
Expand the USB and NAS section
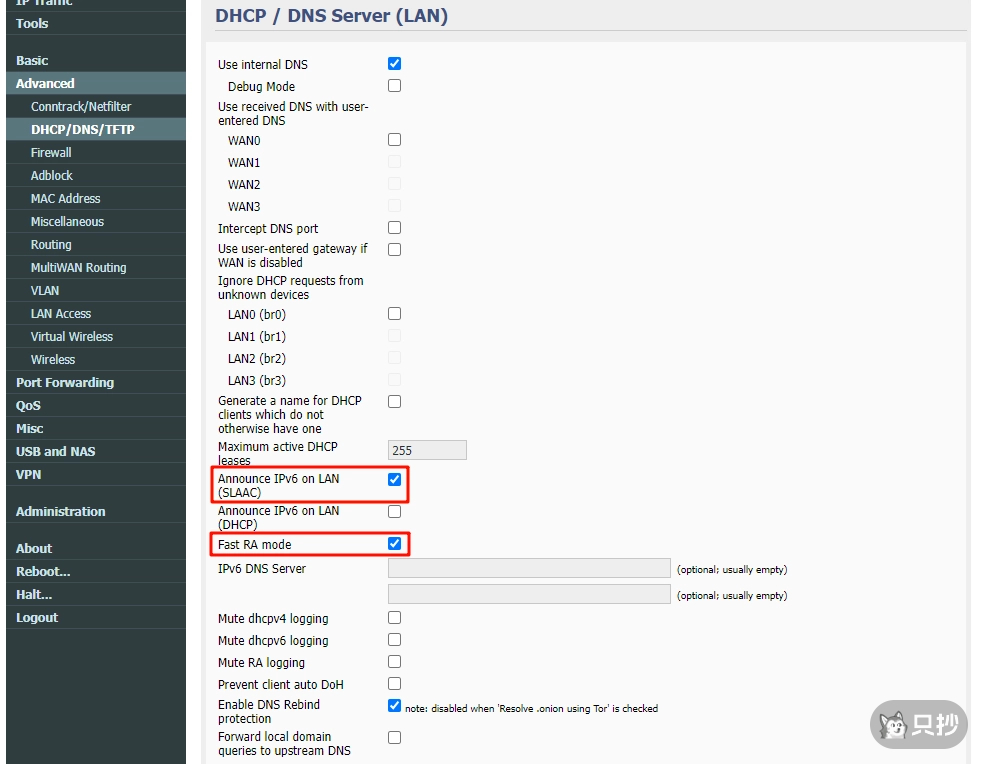coord(55,452)
